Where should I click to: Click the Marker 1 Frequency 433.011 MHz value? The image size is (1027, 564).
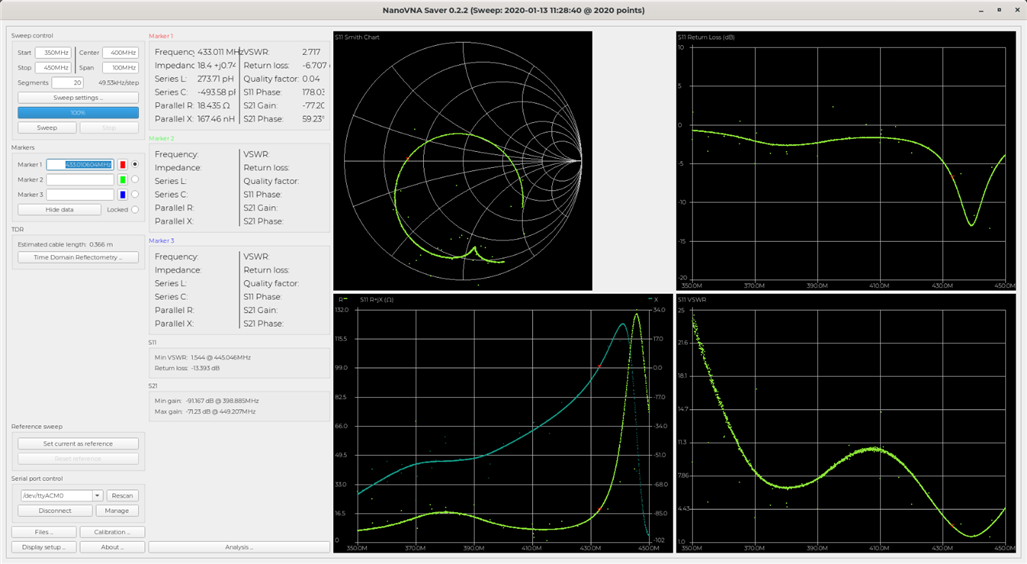(221, 52)
